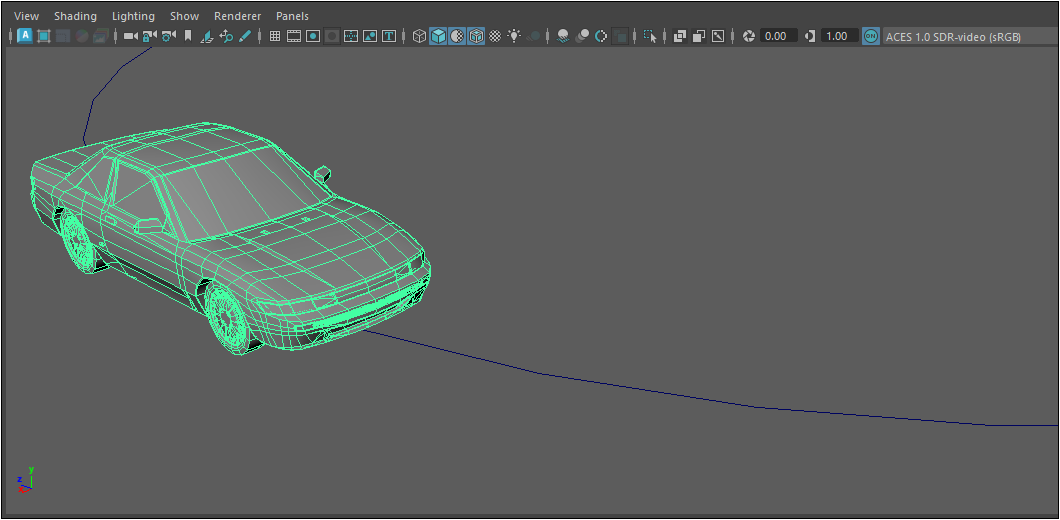The height and width of the screenshot is (520, 1060).
Task: Enable Use All Lights bulb icon
Action: click(x=514, y=36)
